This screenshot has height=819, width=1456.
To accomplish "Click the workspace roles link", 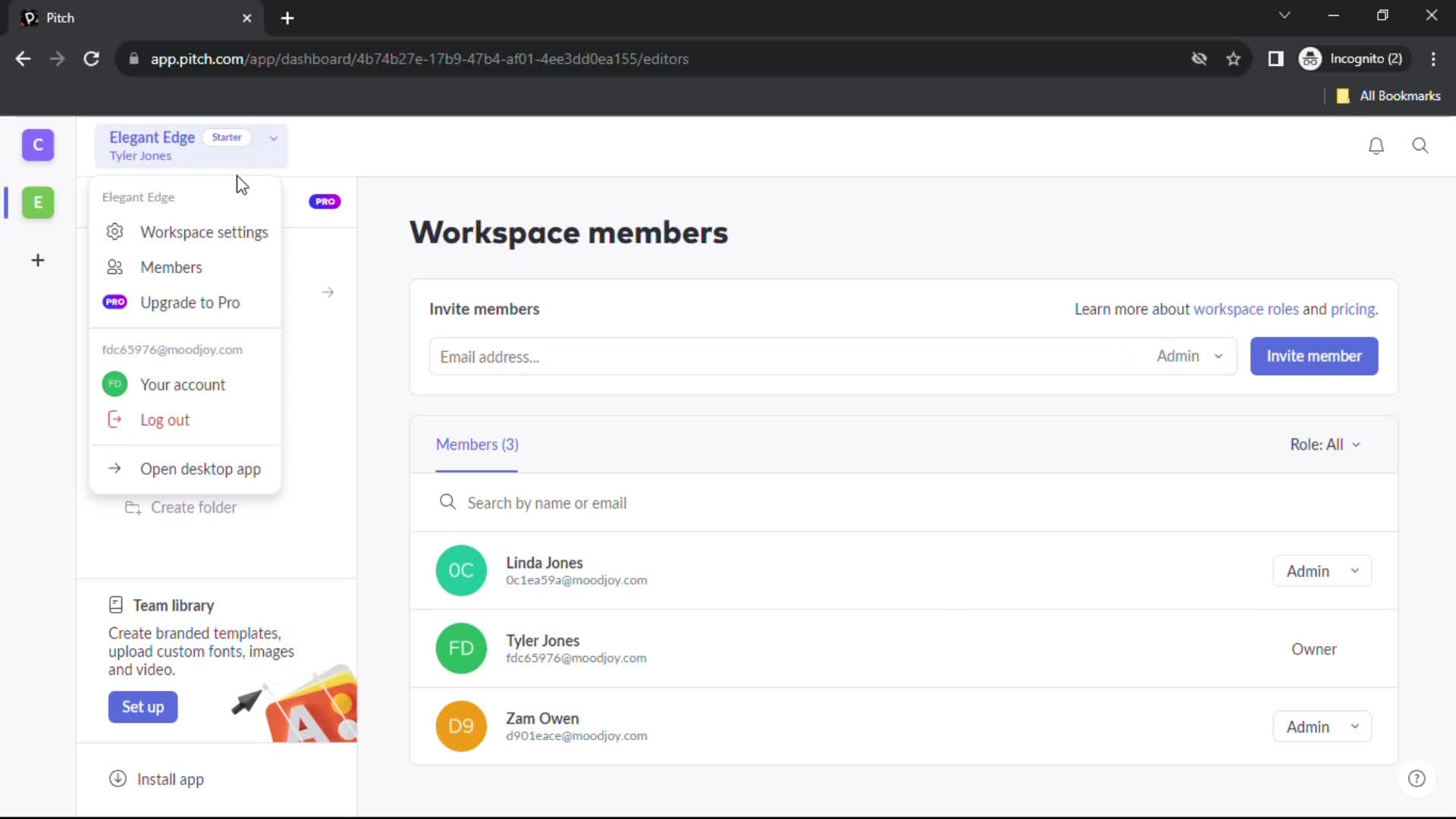I will click(x=1245, y=309).
